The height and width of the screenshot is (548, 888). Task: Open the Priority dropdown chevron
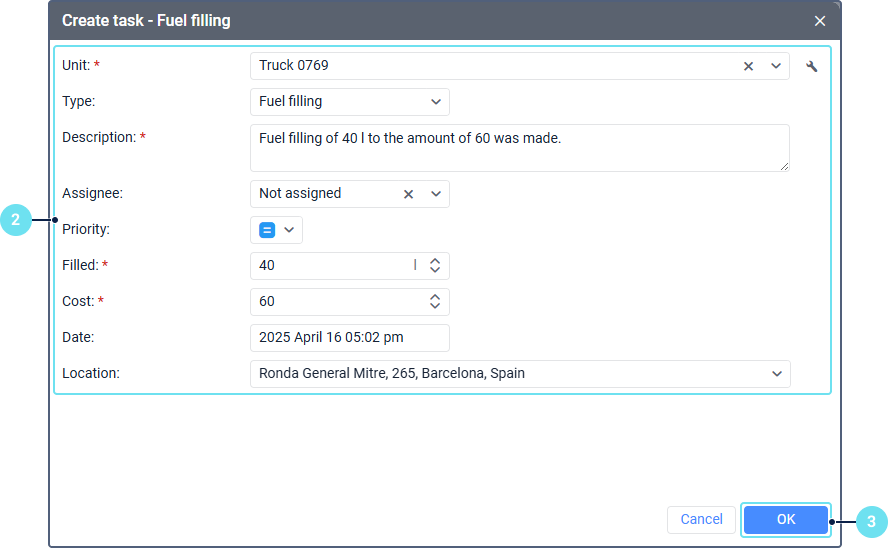click(x=289, y=230)
